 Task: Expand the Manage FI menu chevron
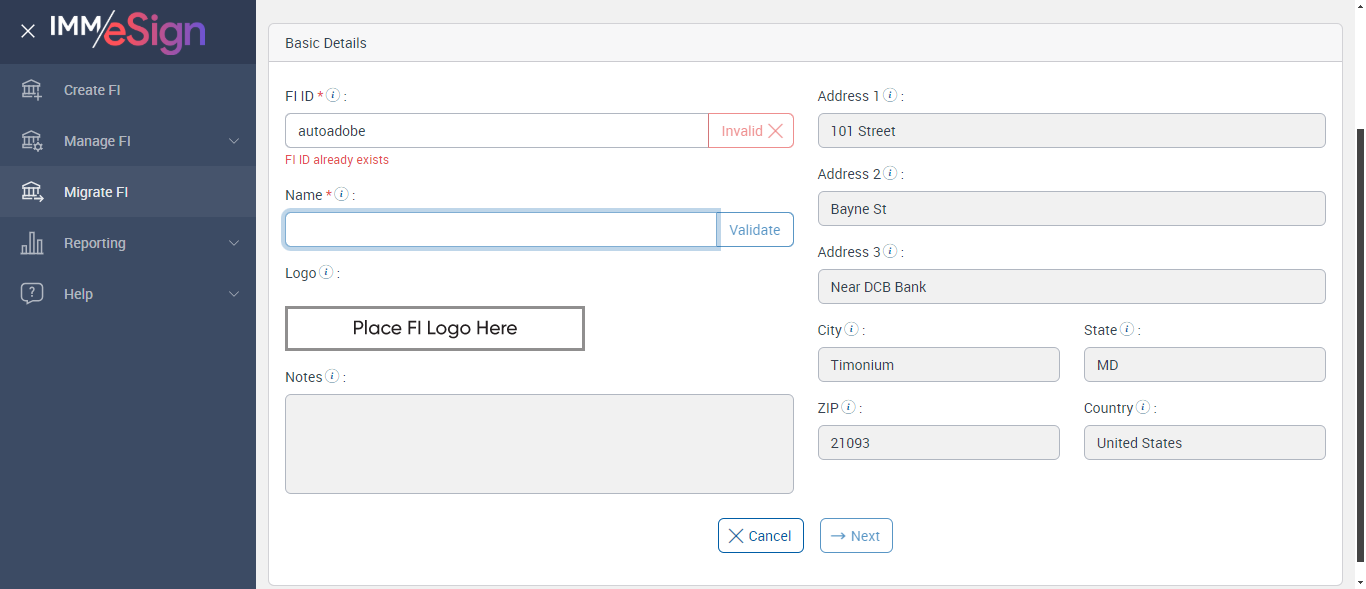[234, 141]
